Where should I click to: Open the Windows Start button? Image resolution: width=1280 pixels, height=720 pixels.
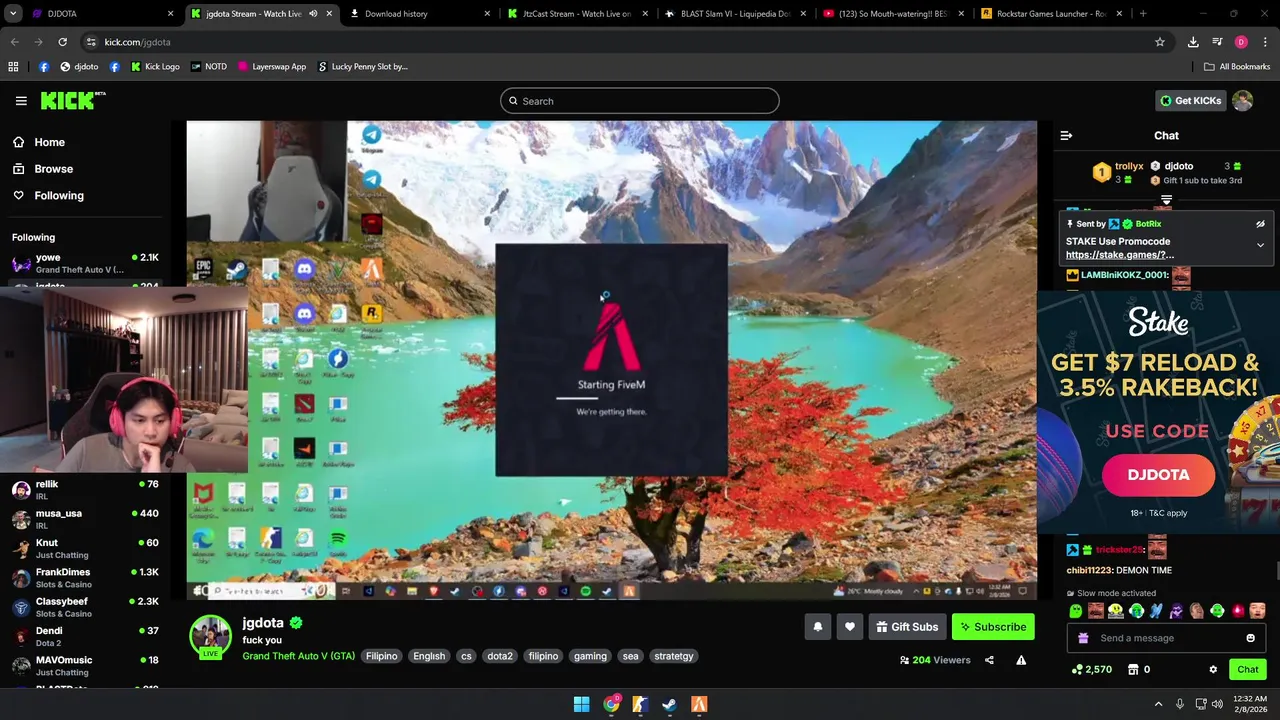point(581,704)
